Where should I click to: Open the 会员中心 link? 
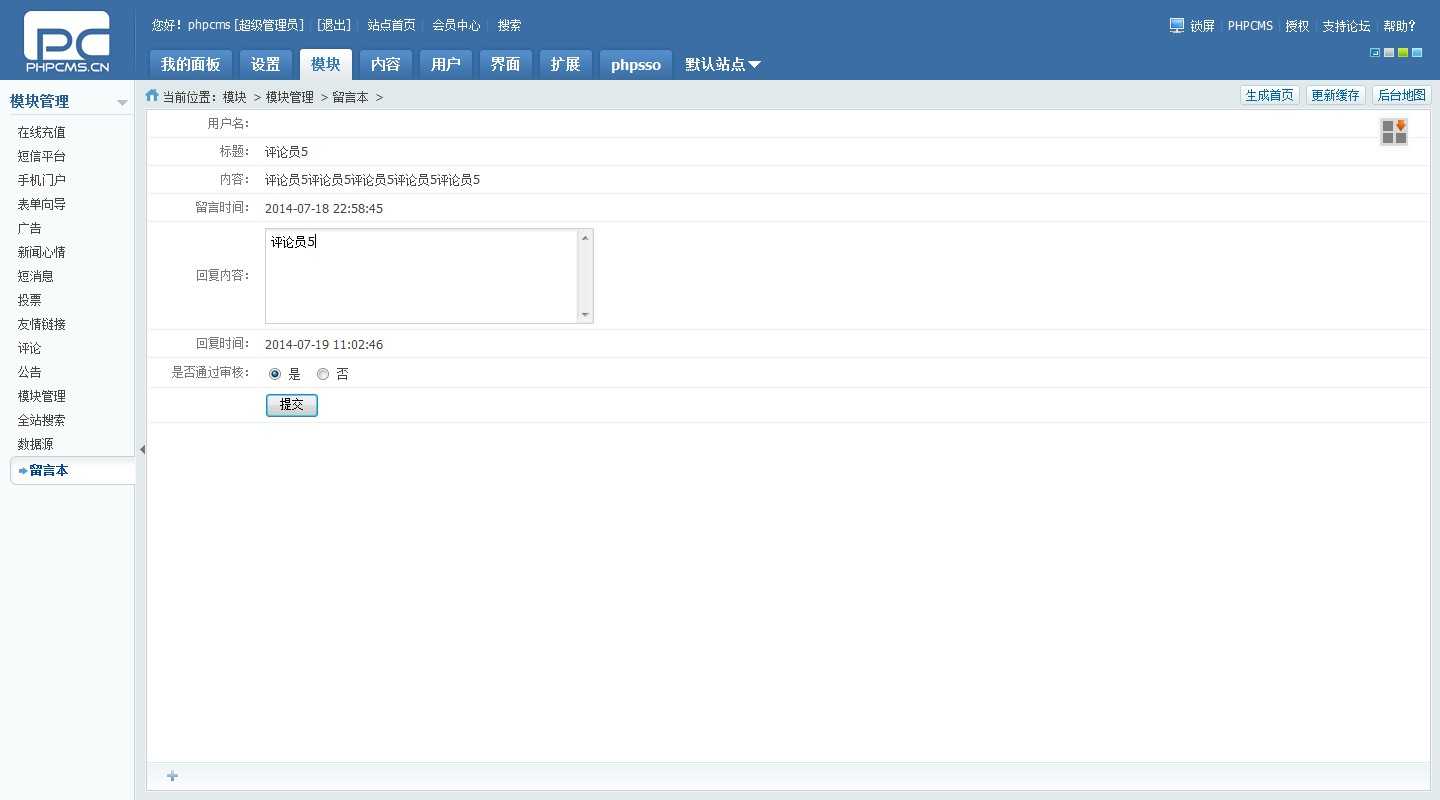tap(456, 25)
